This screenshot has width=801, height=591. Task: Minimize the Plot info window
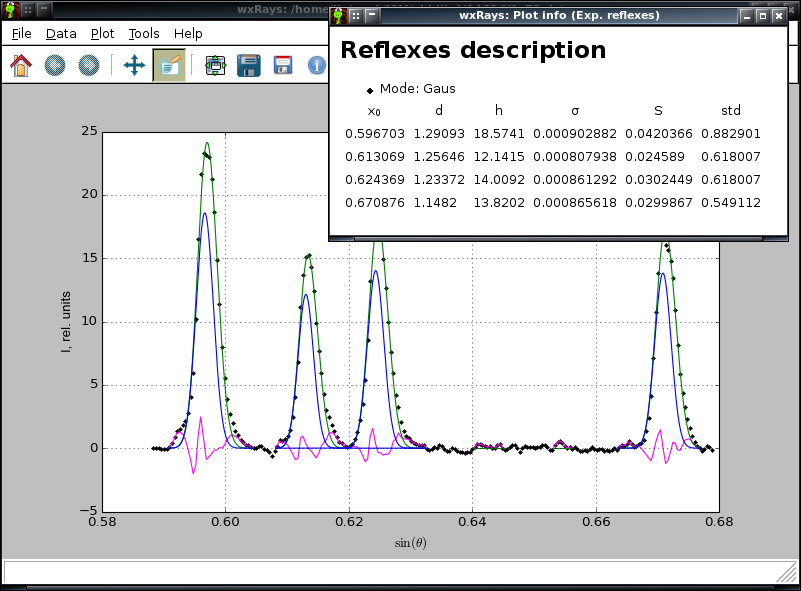click(746, 16)
